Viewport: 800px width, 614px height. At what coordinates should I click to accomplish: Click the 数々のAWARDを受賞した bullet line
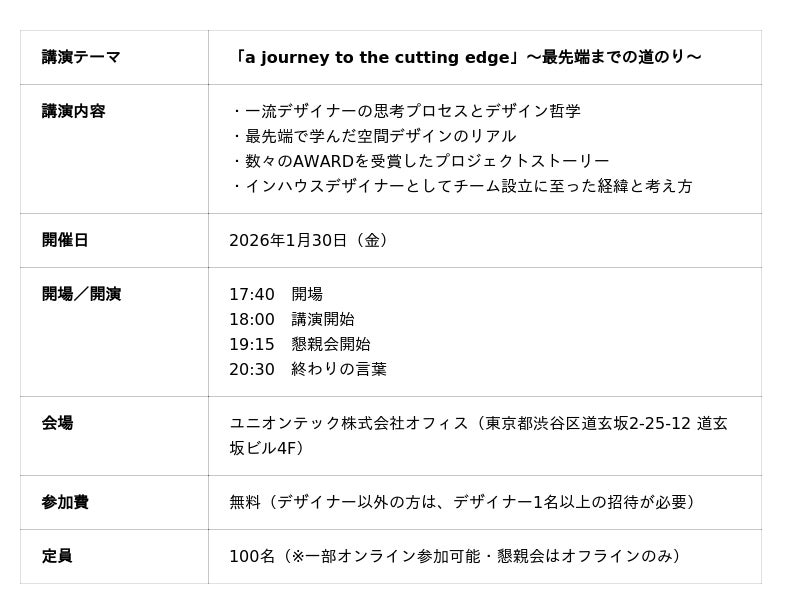click(419, 161)
